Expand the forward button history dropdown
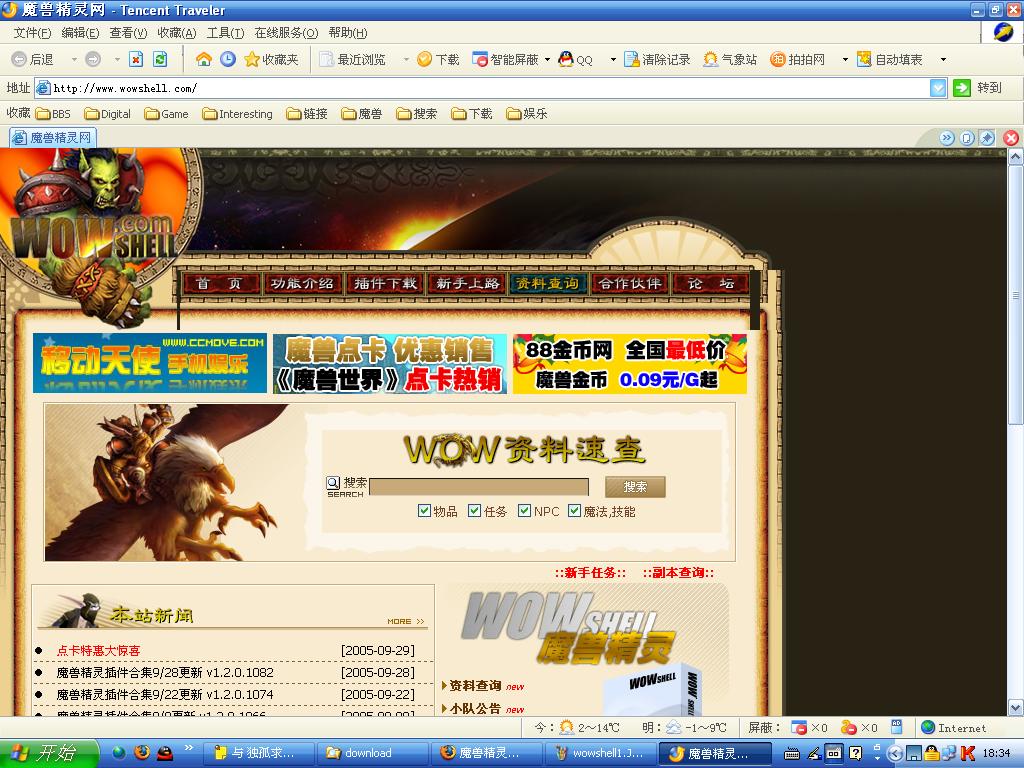 pyautogui.click(x=117, y=59)
